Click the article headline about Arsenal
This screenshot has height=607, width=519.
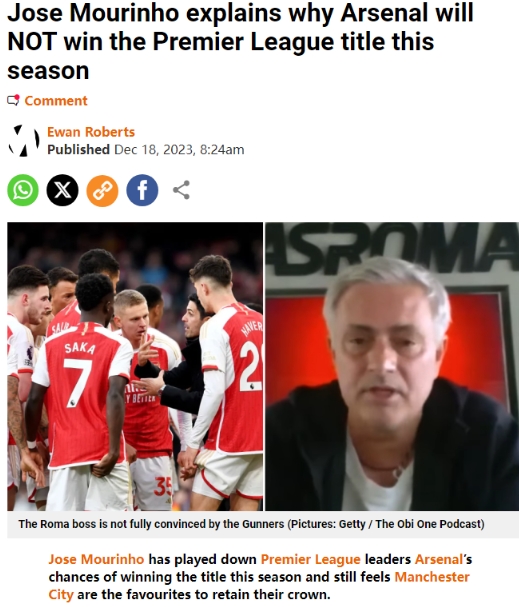[240, 41]
